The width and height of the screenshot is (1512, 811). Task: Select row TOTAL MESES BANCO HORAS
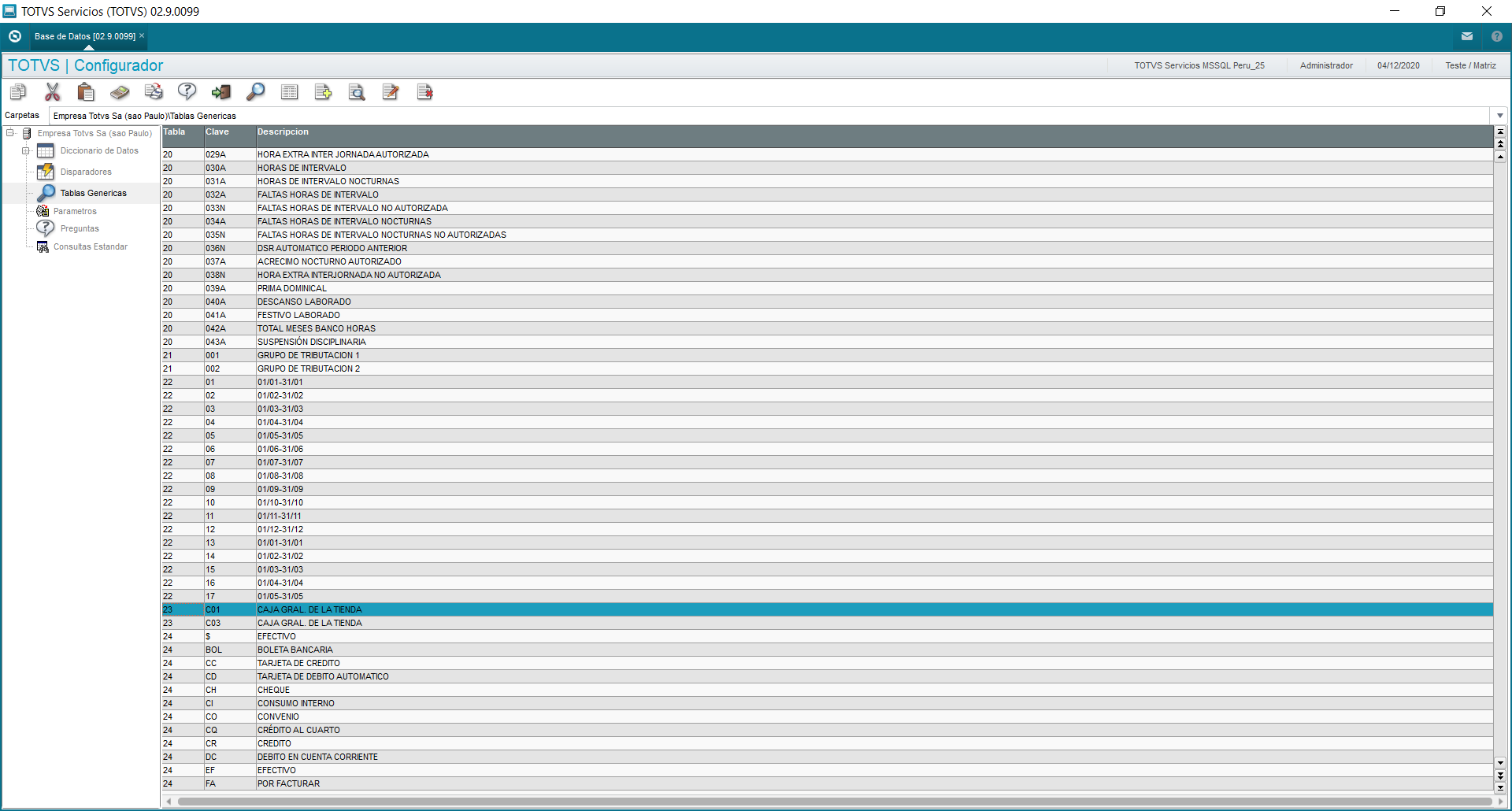[827, 328]
